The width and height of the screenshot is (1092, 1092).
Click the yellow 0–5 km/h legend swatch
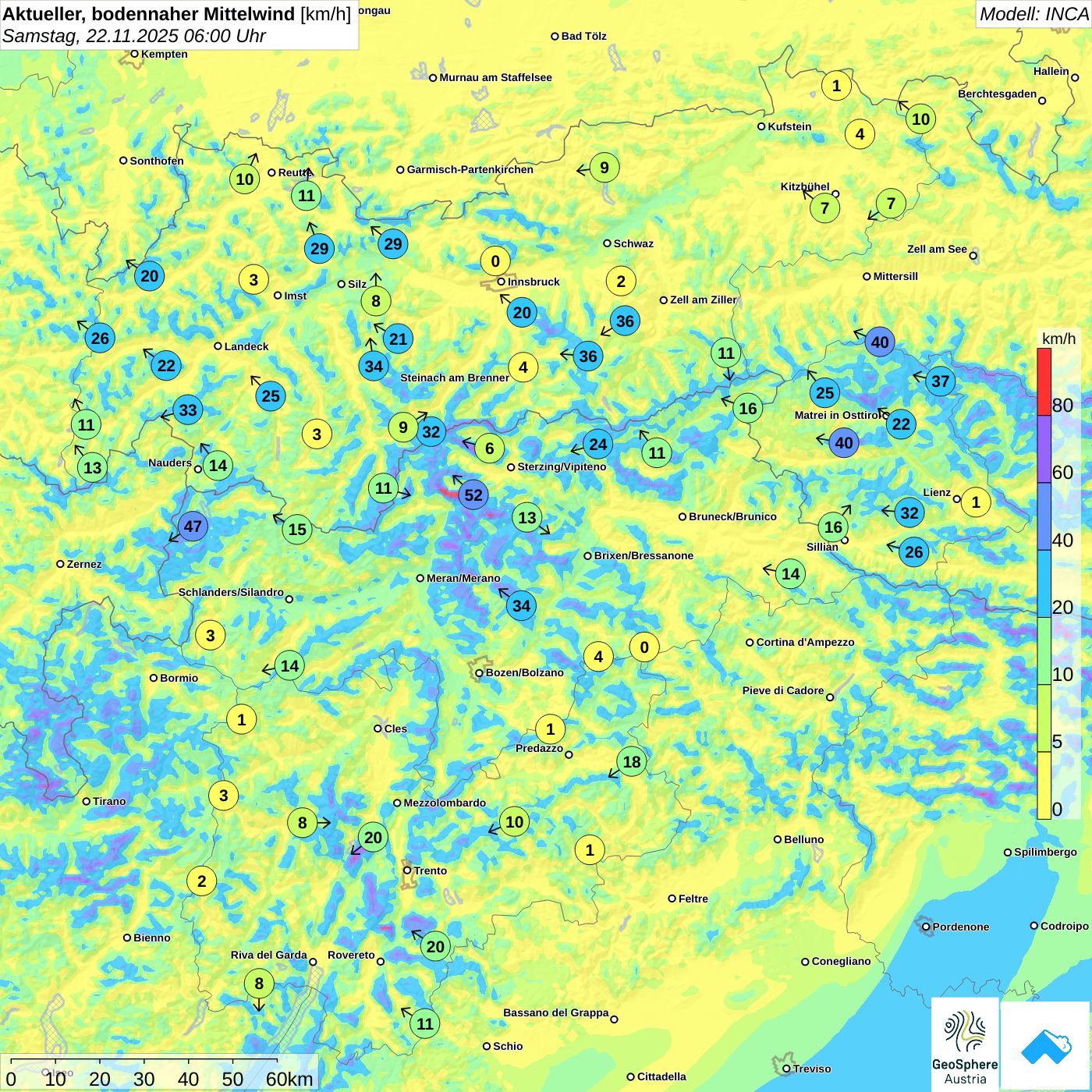click(x=1044, y=785)
